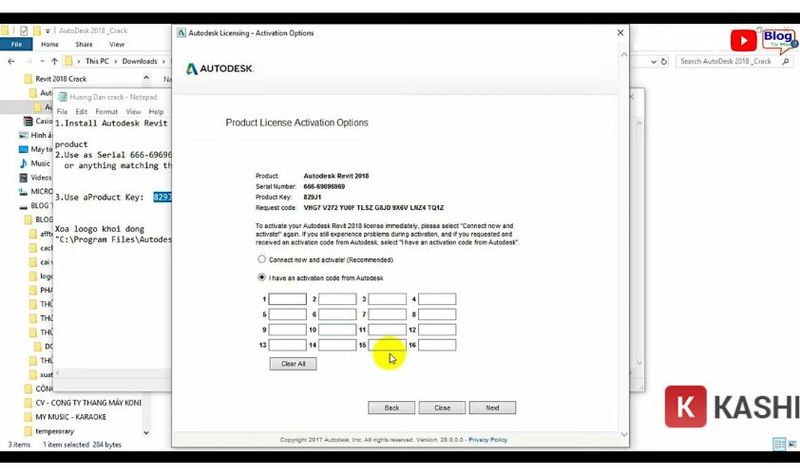
Task: Open the View ribbon tab in Explorer
Action: [x=117, y=44]
